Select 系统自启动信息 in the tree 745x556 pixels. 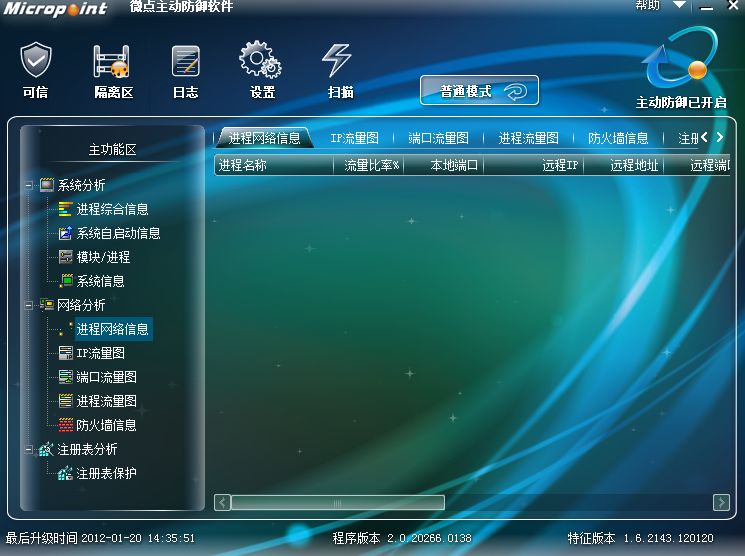tap(118, 233)
